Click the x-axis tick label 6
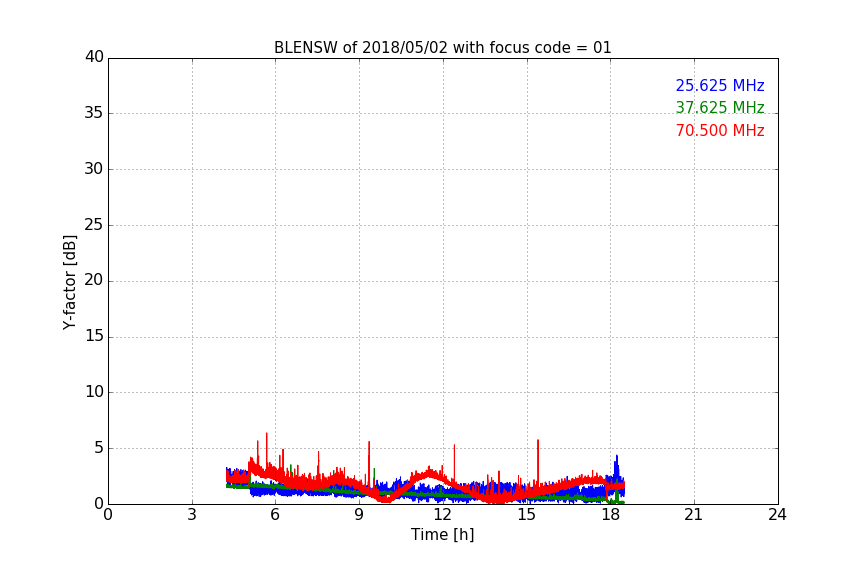This screenshot has height=576, width=864. click(x=275, y=515)
